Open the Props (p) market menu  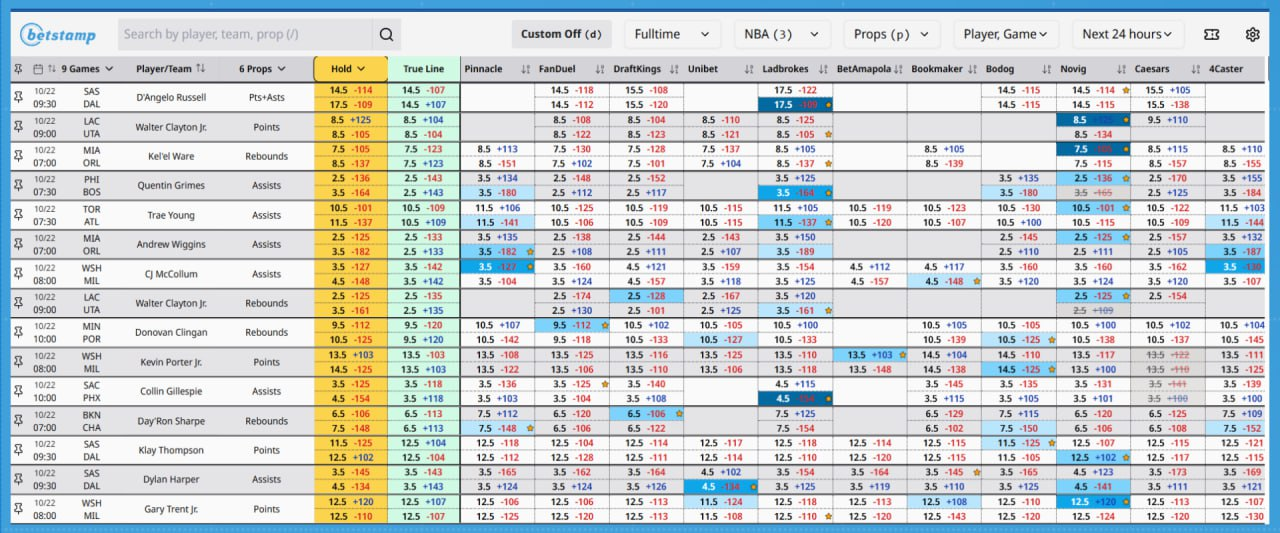pos(891,34)
